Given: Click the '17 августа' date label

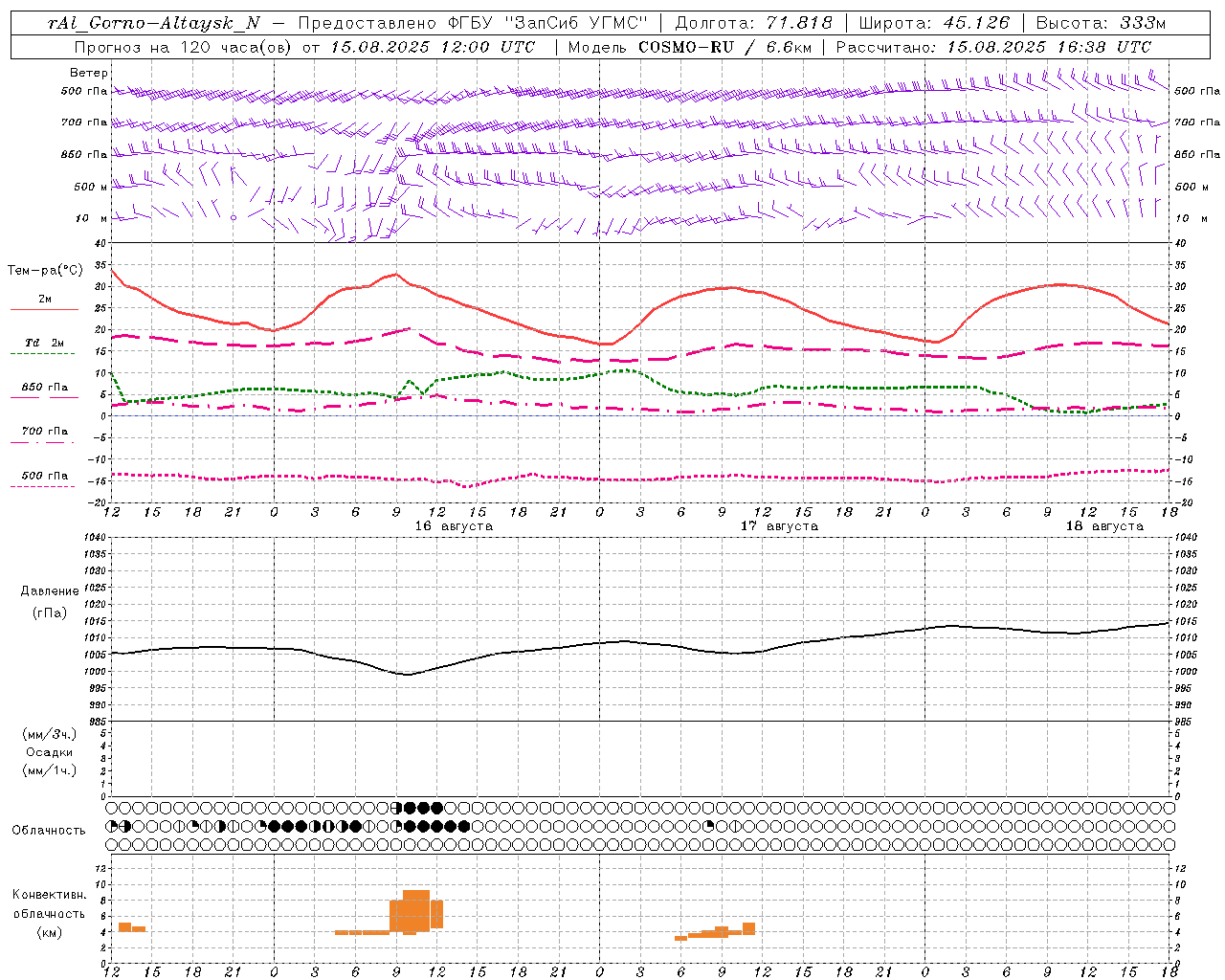Looking at the screenshot, I should click(x=779, y=526).
